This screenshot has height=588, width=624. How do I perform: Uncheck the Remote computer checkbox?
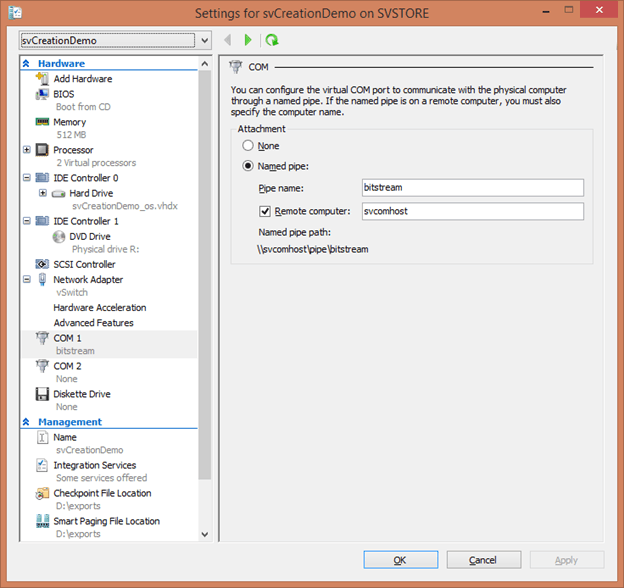(265, 211)
